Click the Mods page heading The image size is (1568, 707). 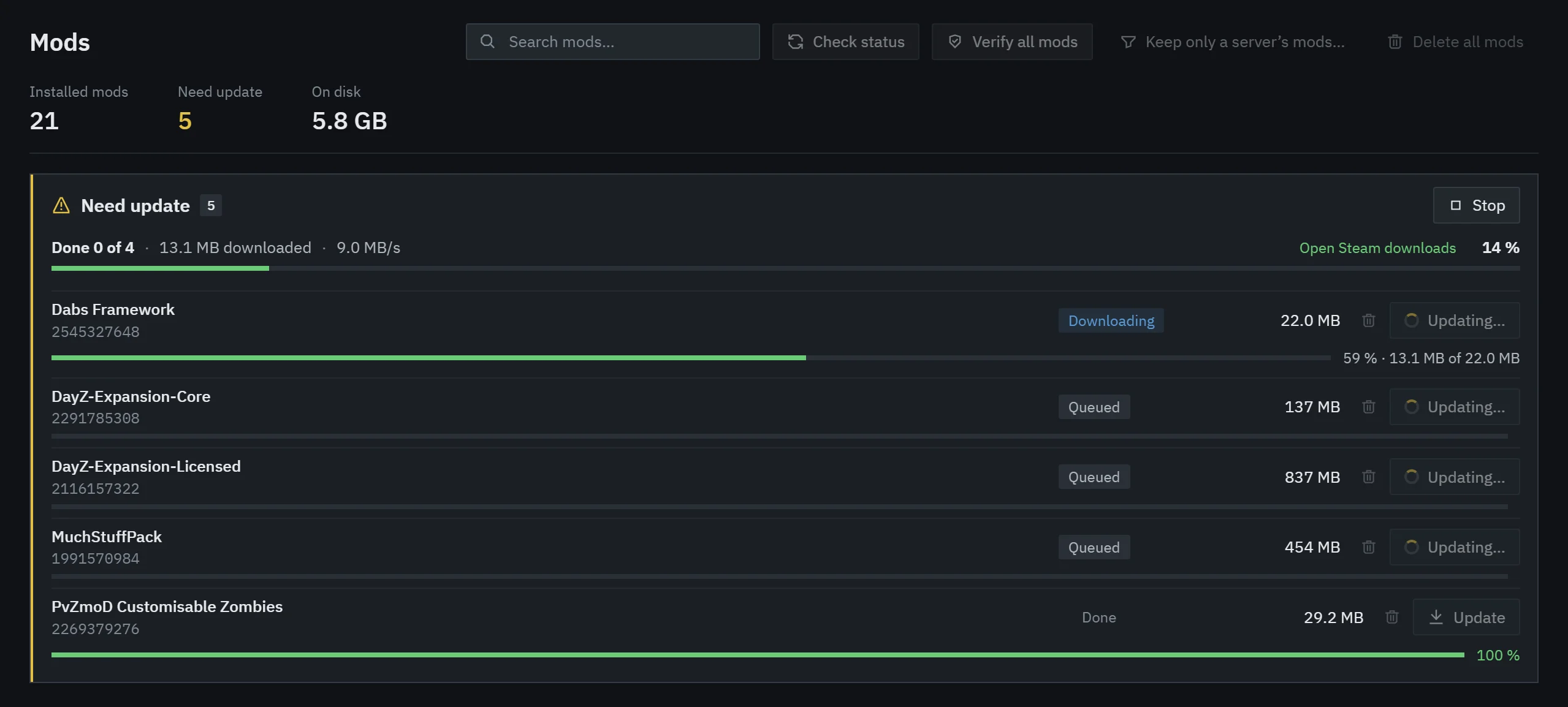coord(60,42)
